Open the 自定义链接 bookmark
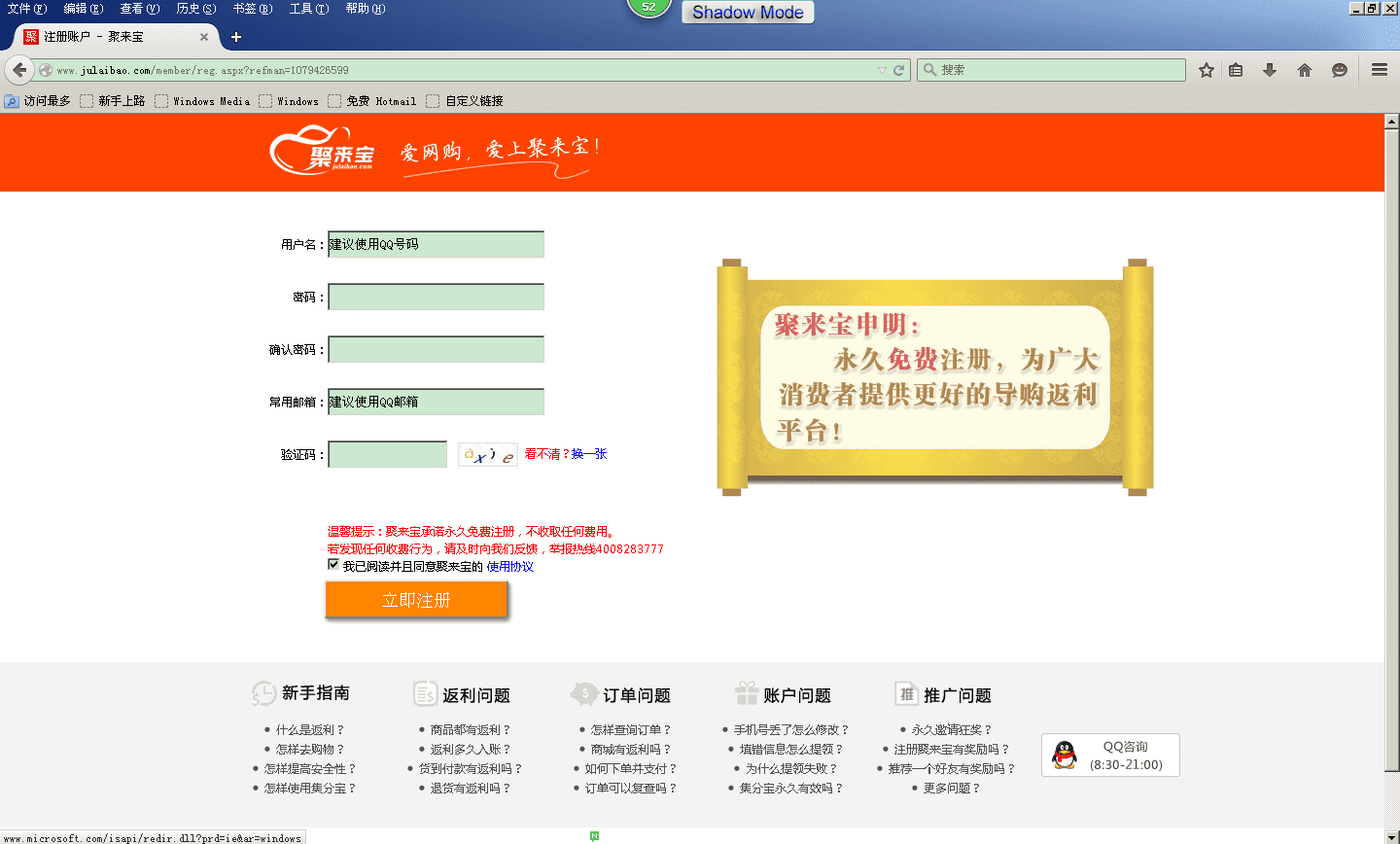 (x=465, y=101)
